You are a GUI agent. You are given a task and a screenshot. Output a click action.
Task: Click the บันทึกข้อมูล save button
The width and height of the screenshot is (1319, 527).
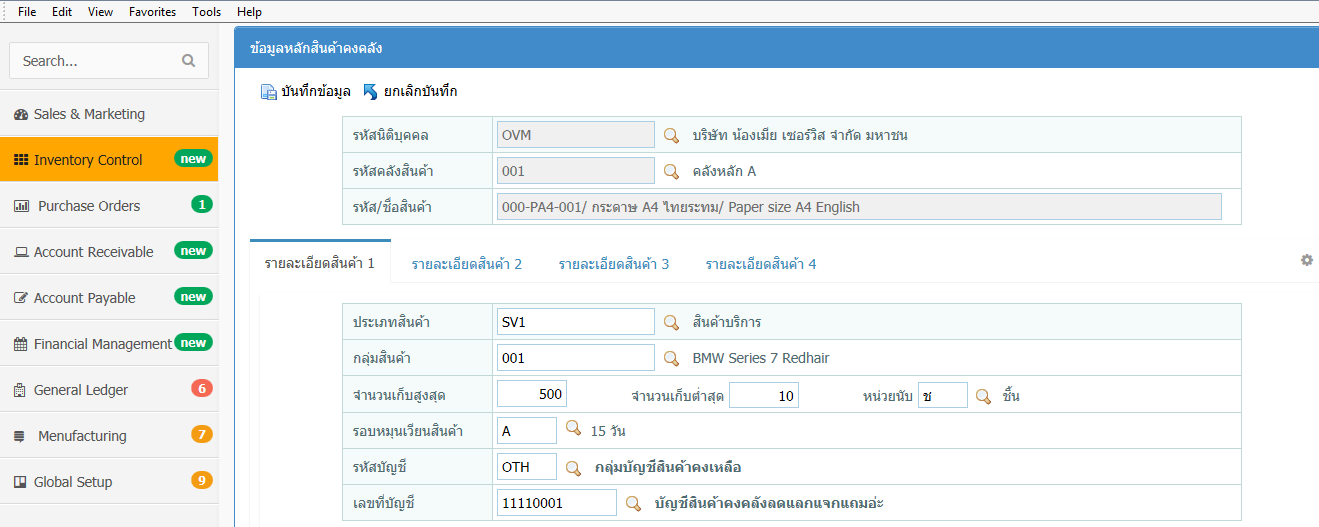(306, 92)
